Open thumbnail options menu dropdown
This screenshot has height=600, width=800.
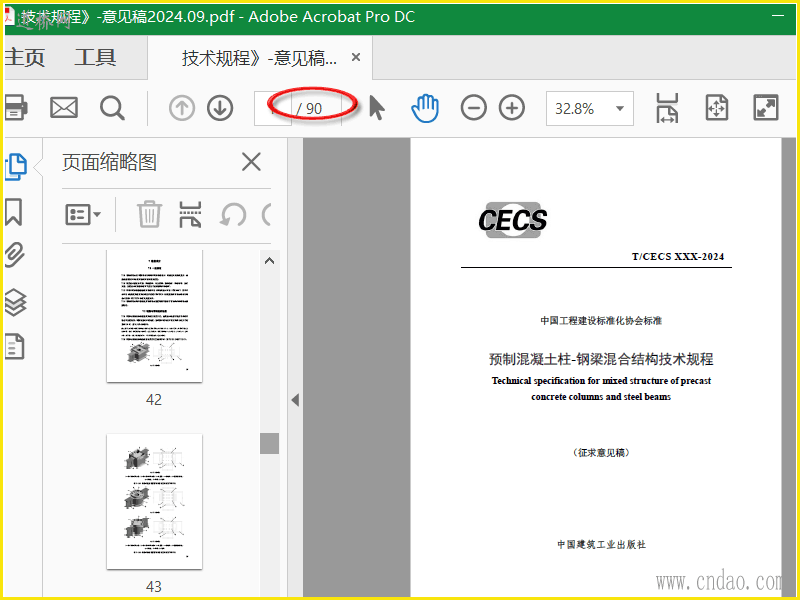click(83, 215)
